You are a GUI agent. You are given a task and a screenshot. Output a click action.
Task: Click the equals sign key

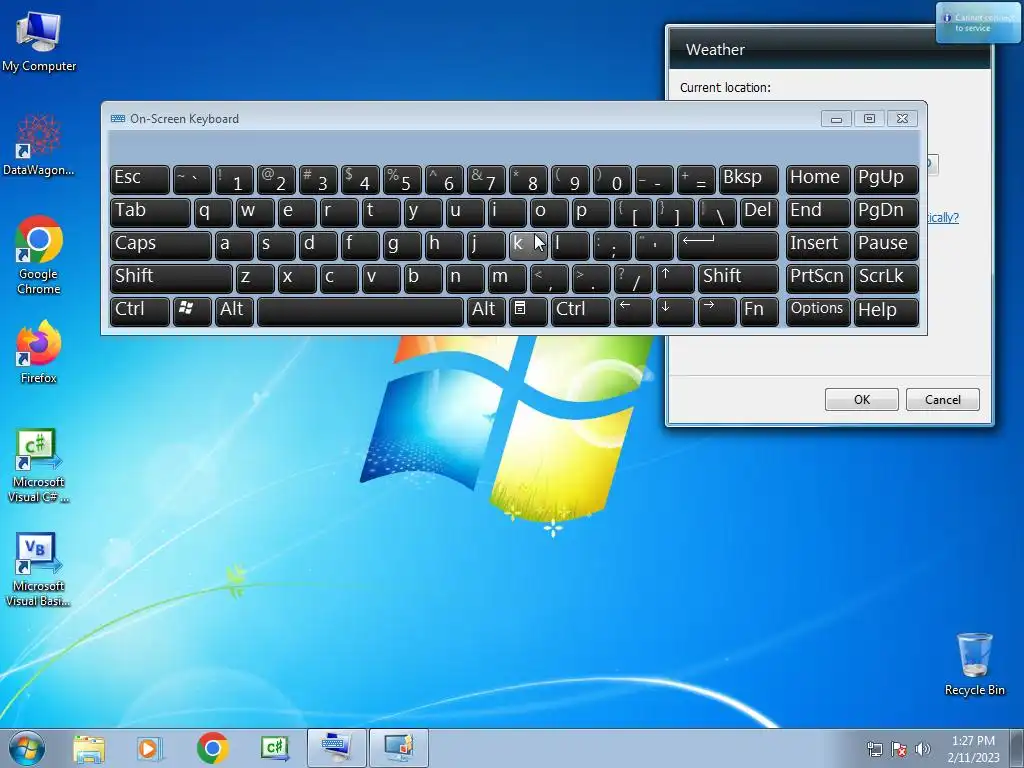[x=696, y=180]
